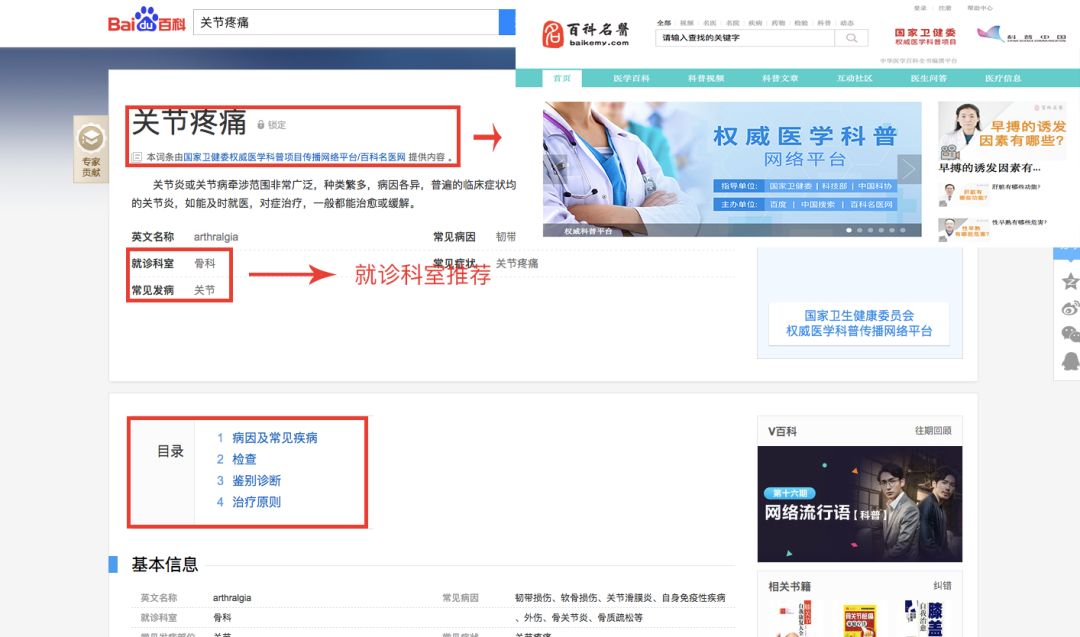Click the banner's right arrow to advance slides
The height and width of the screenshot is (637, 1080).
tap(908, 169)
